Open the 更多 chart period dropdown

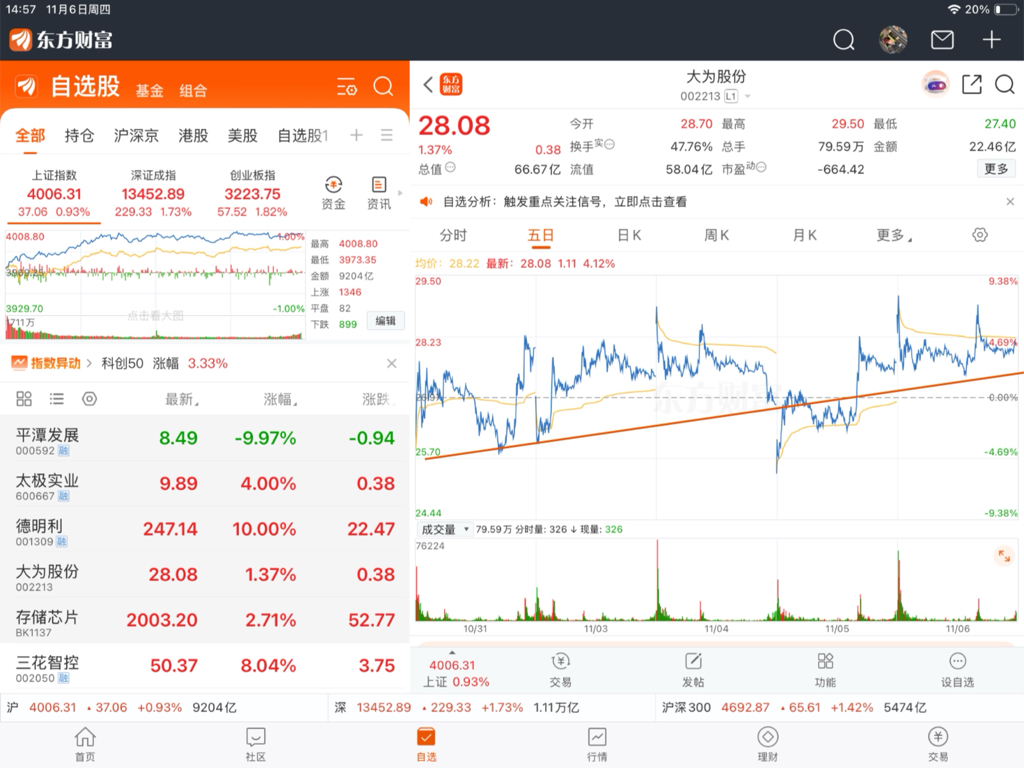click(x=893, y=235)
